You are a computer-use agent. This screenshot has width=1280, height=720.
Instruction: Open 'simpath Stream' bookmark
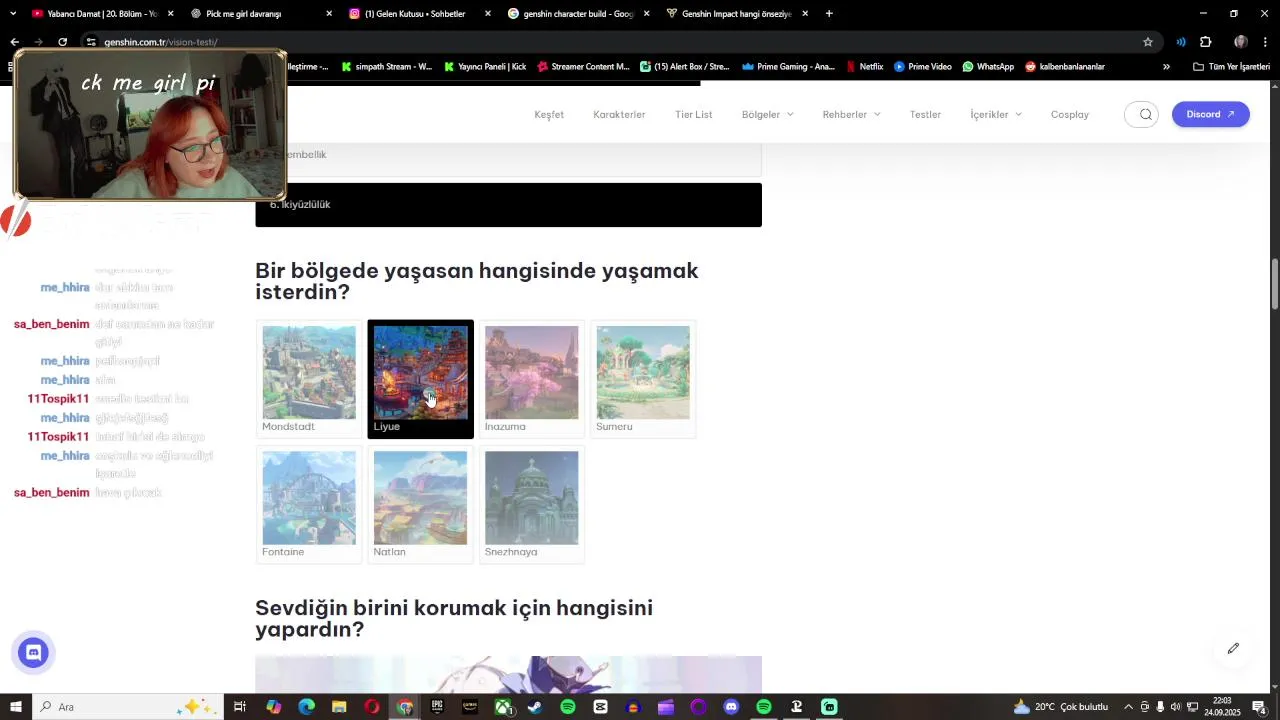click(x=386, y=67)
